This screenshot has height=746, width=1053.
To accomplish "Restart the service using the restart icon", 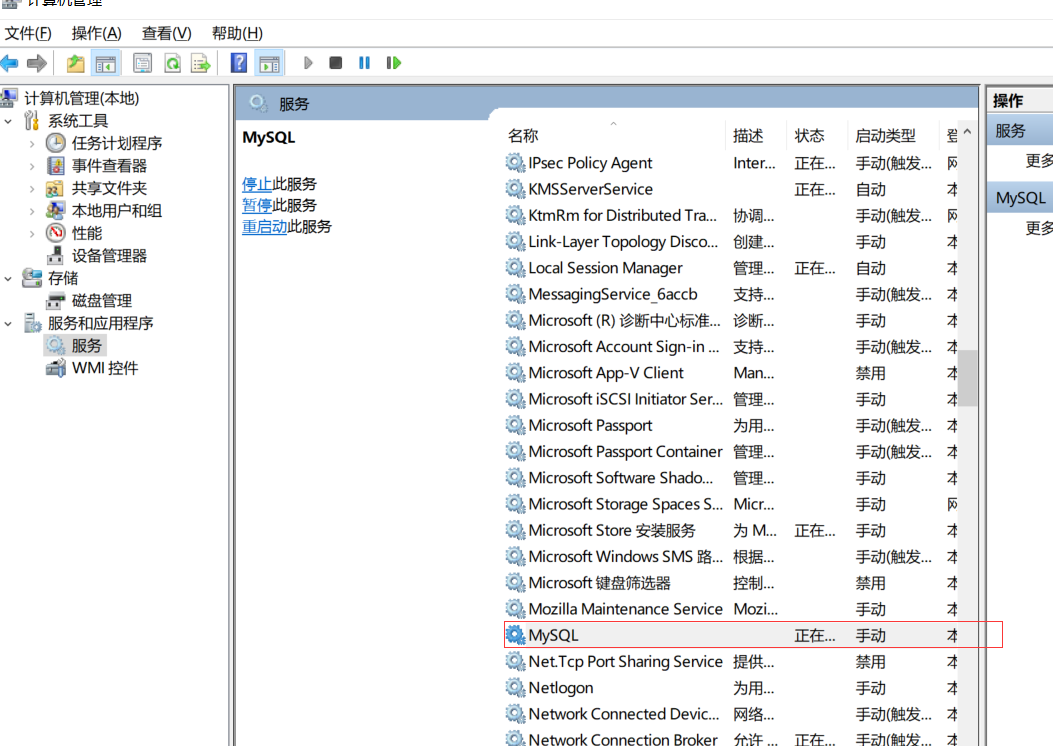I will 393,62.
